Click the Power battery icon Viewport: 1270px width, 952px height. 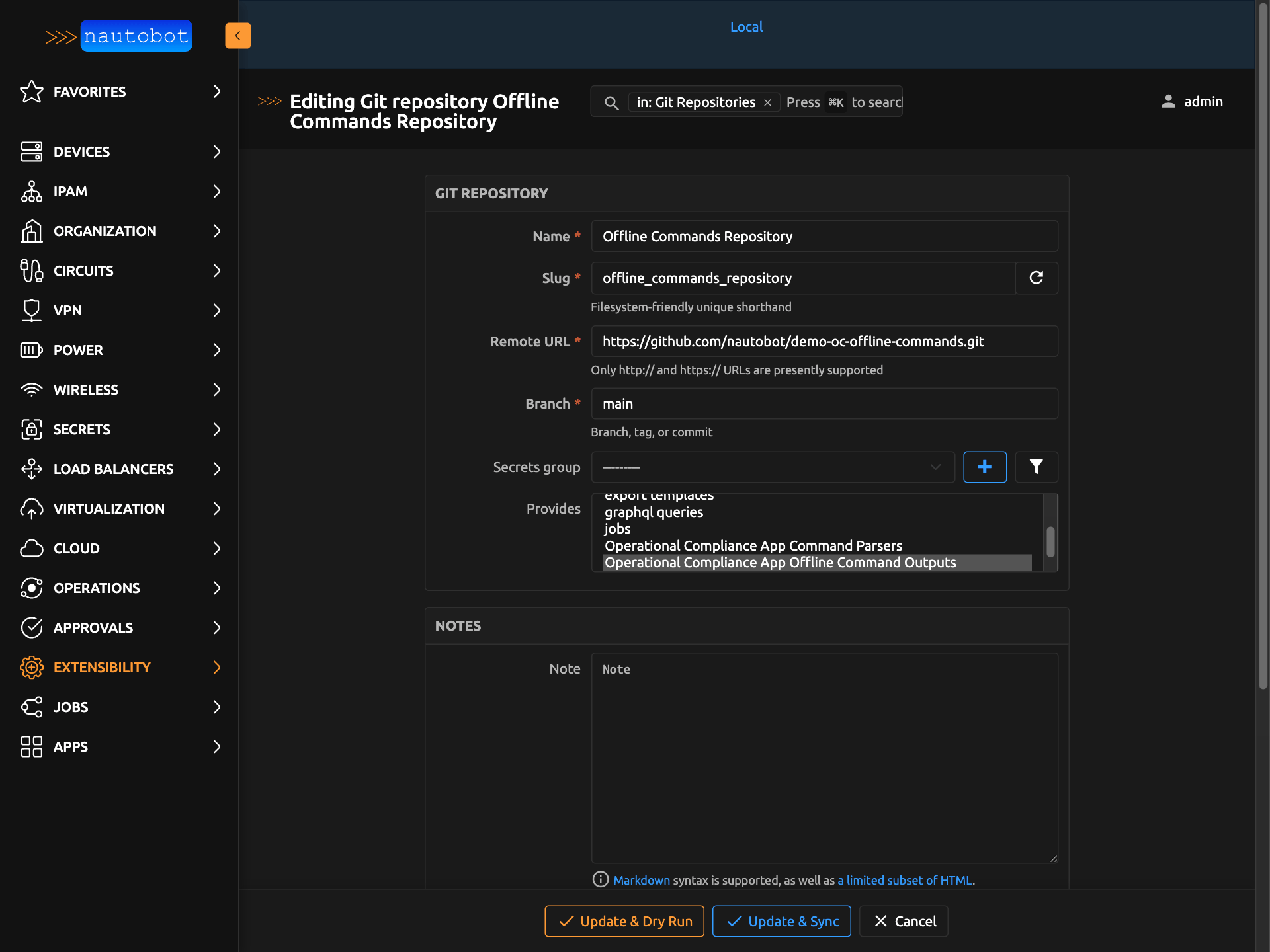tap(32, 350)
